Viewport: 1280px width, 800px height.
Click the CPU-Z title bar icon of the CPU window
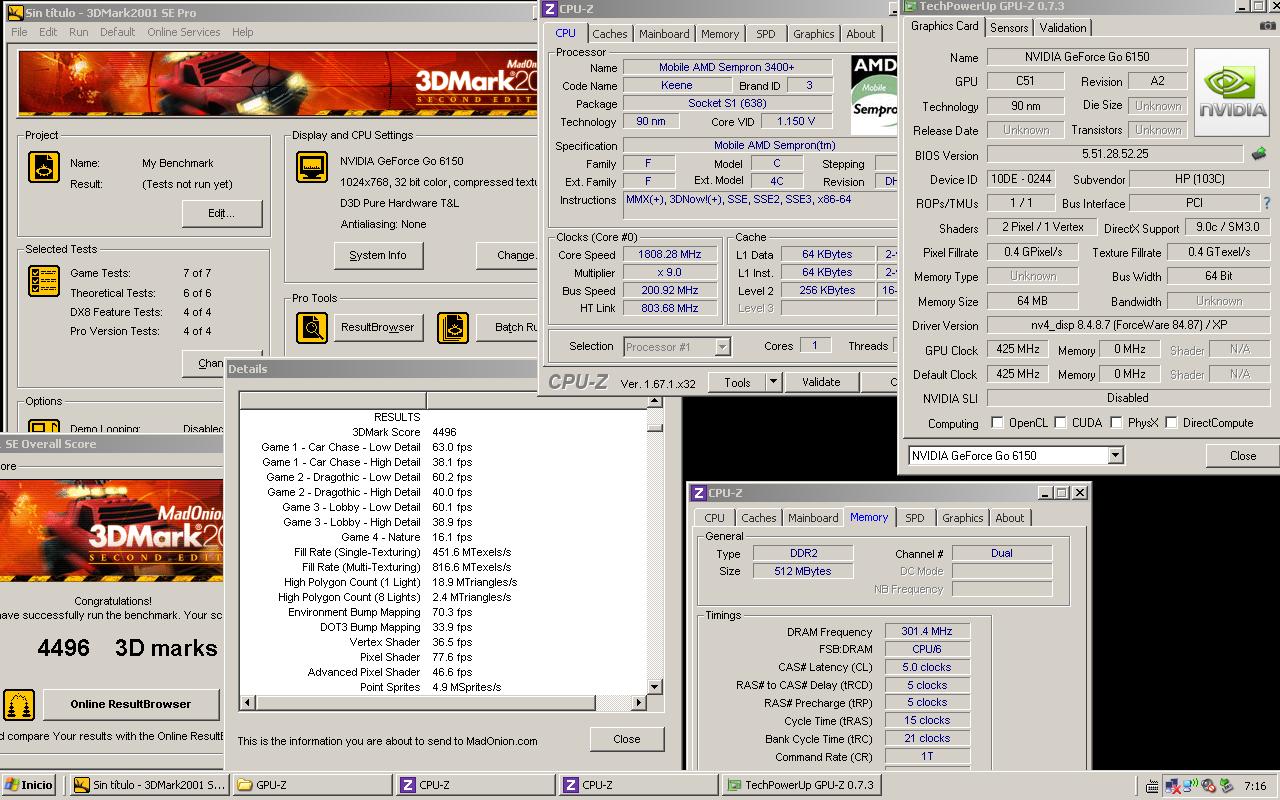[551, 9]
